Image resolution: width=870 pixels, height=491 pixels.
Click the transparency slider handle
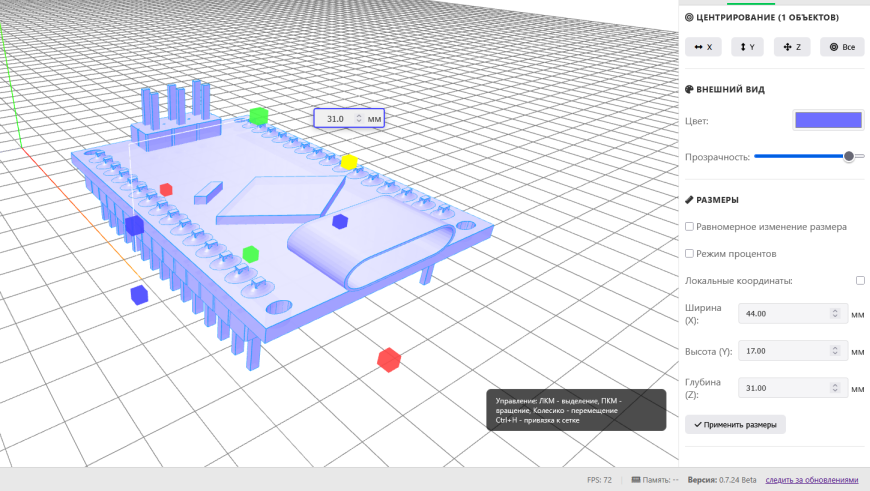click(848, 156)
